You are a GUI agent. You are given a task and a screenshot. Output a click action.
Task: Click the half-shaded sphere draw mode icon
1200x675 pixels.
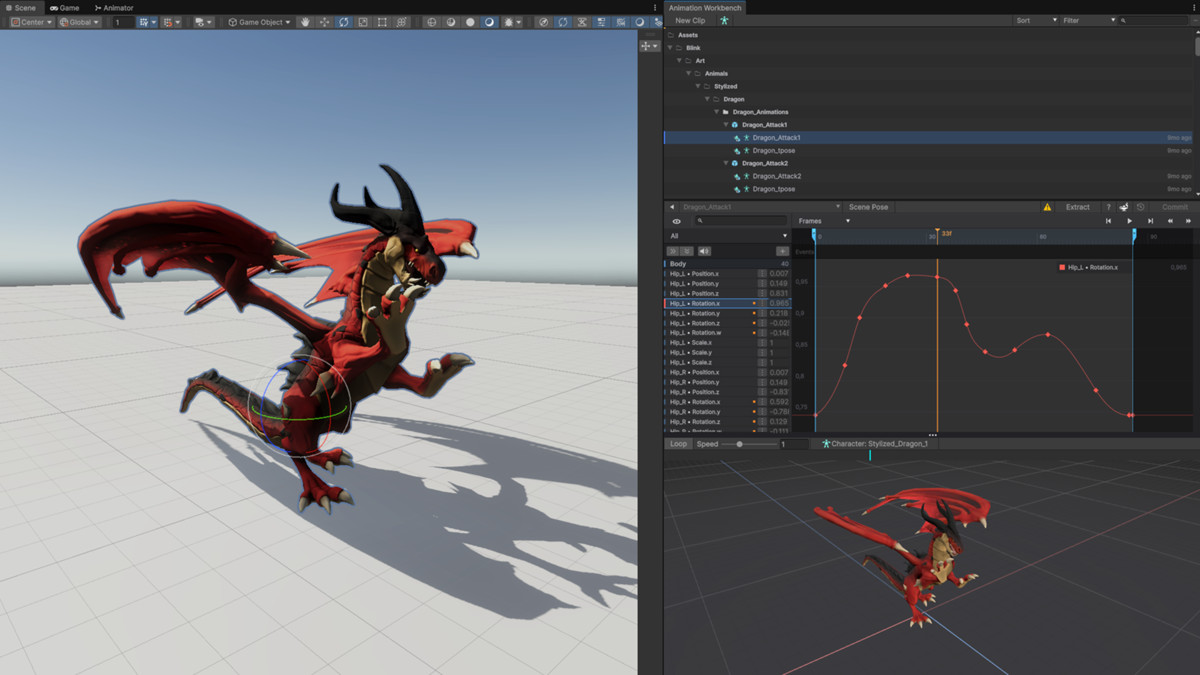click(451, 22)
